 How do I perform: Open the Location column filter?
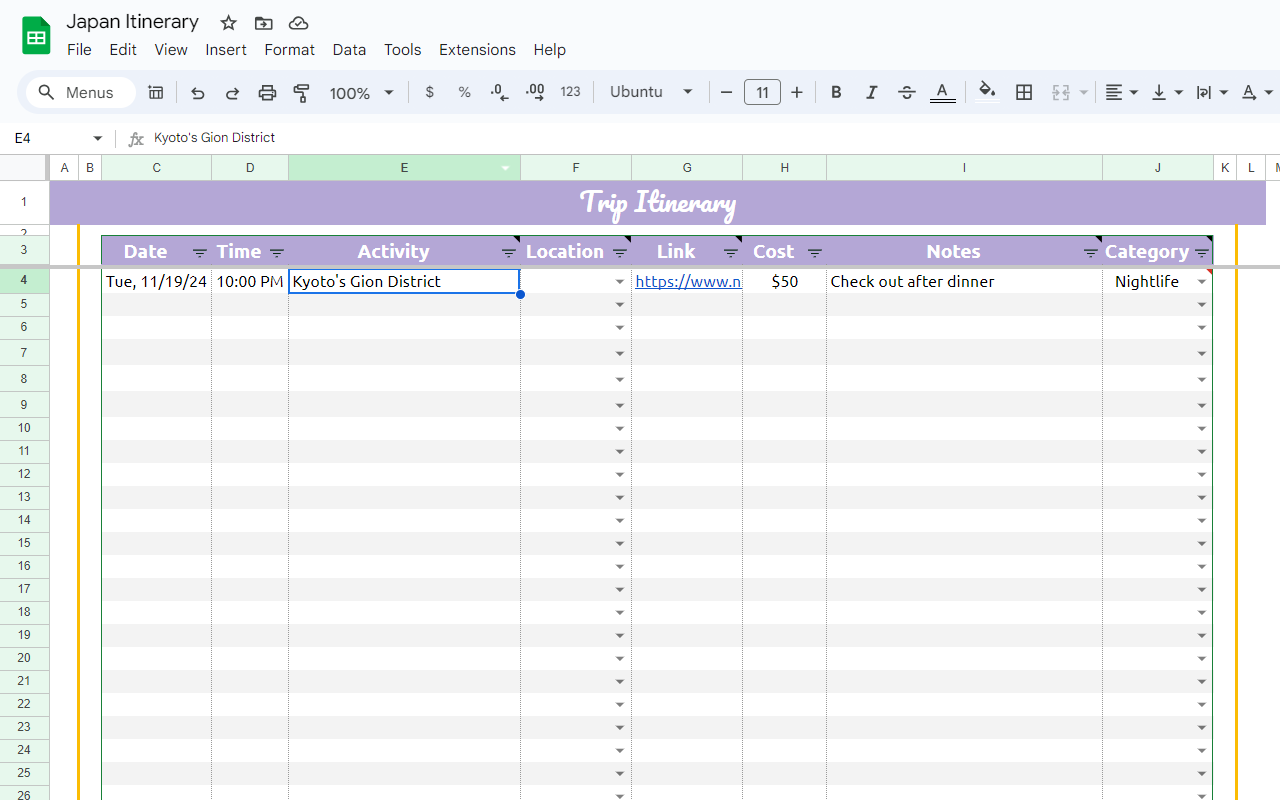[619, 253]
